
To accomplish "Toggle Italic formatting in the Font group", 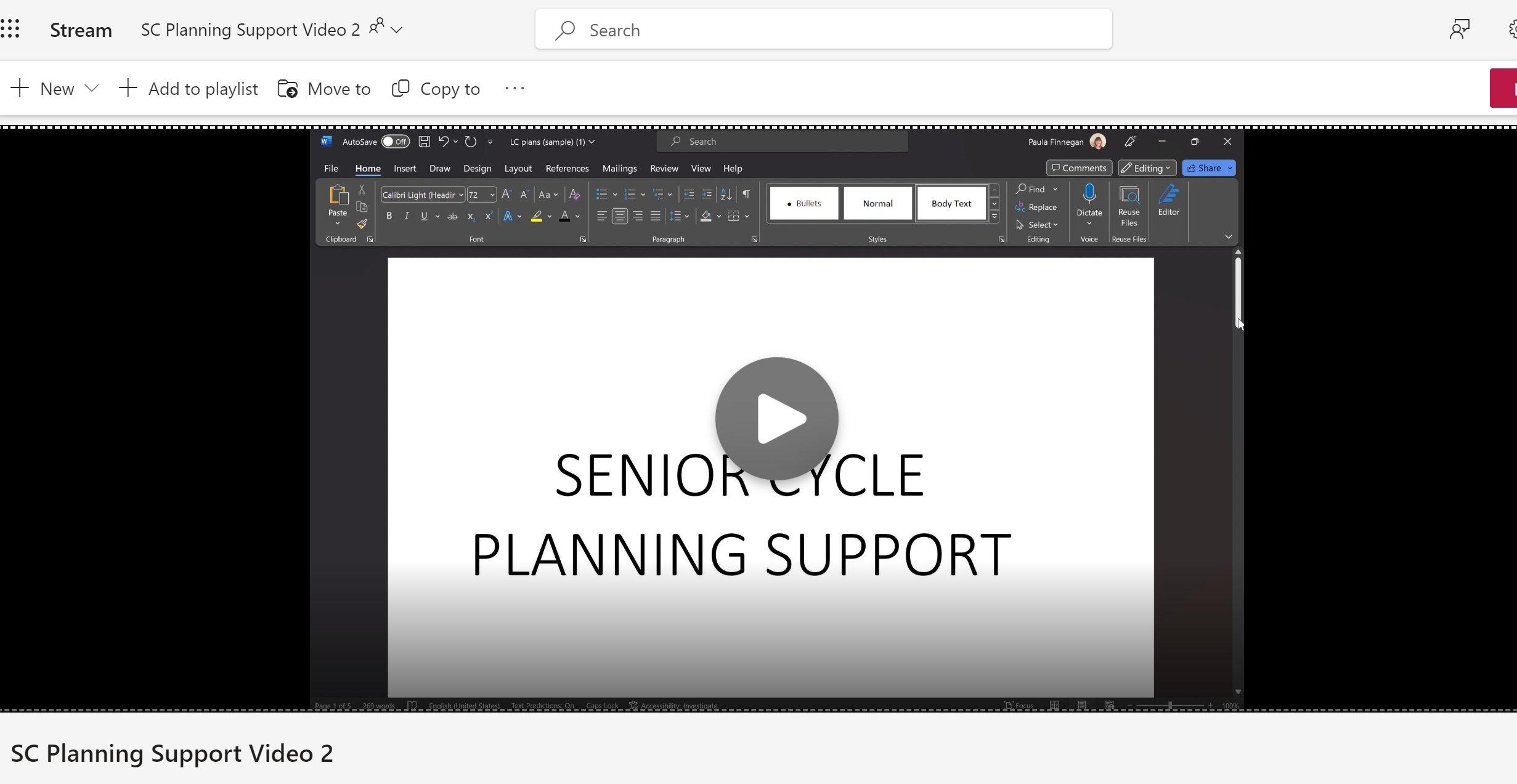I will 407,216.
